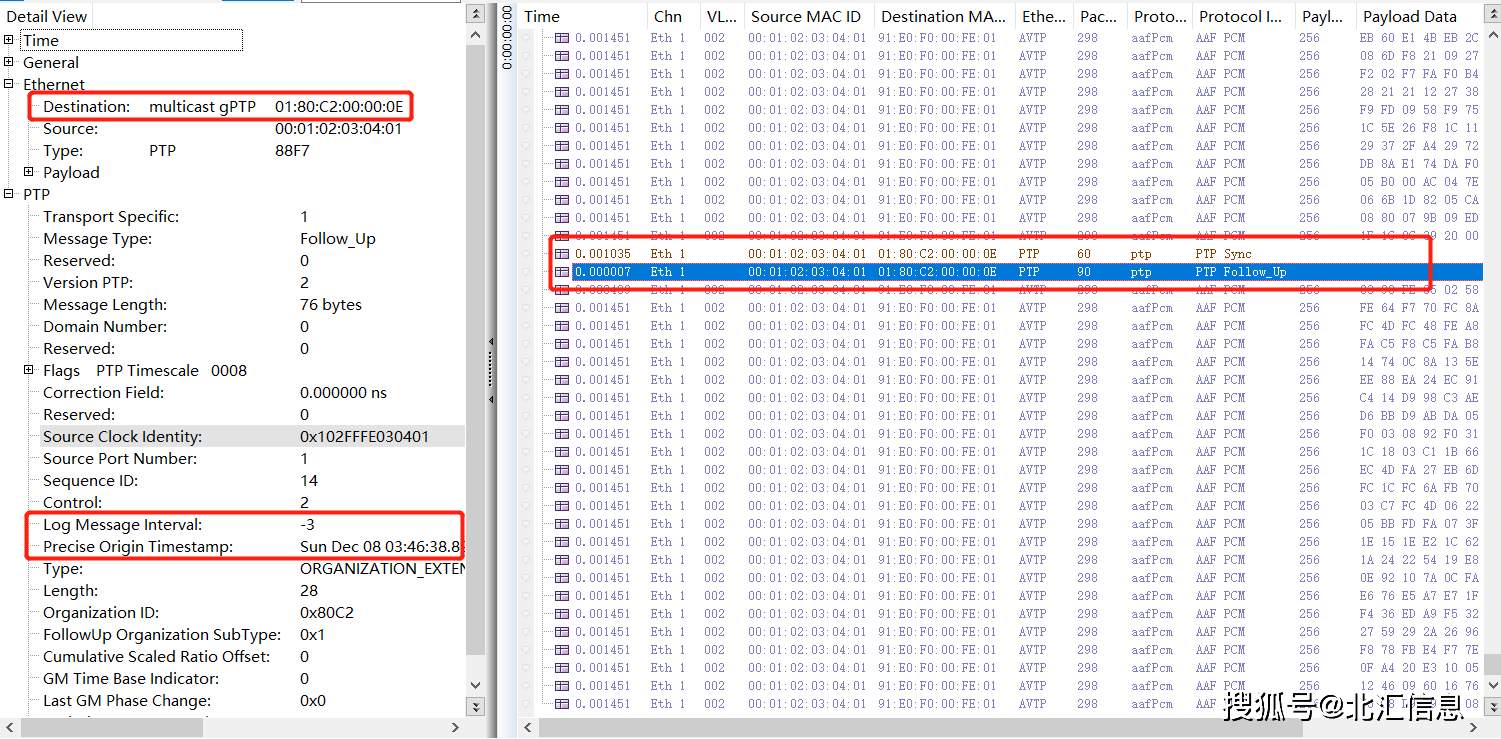The image size is (1501, 739).
Task: Click the jump-to-top double-arrow icon in Detail View
Action: [x=476, y=15]
